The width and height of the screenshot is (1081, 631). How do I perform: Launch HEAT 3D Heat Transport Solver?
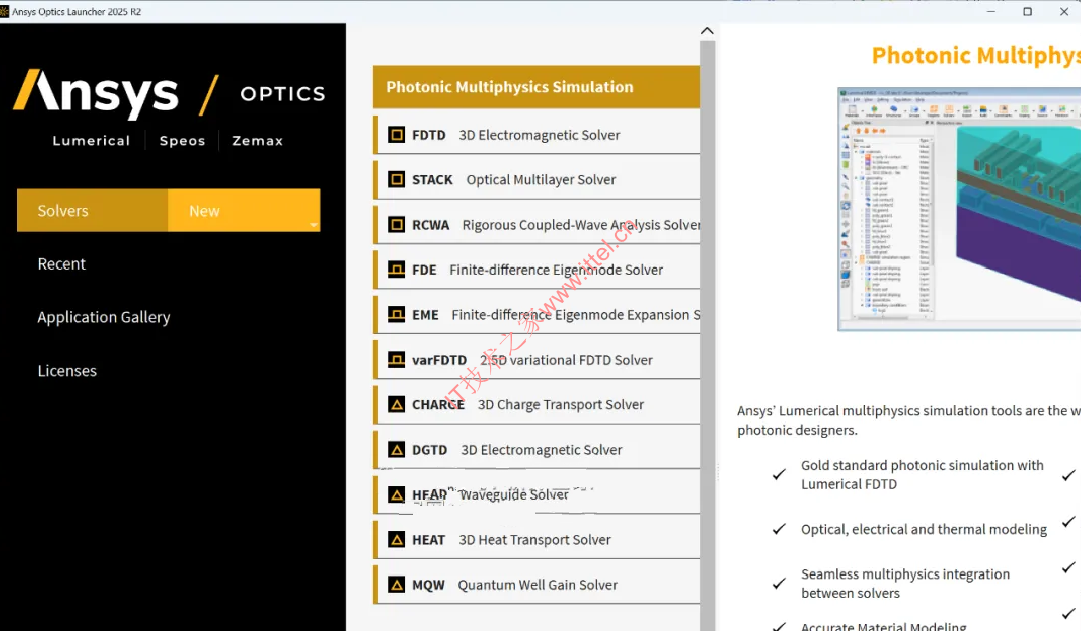tap(534, 540)
